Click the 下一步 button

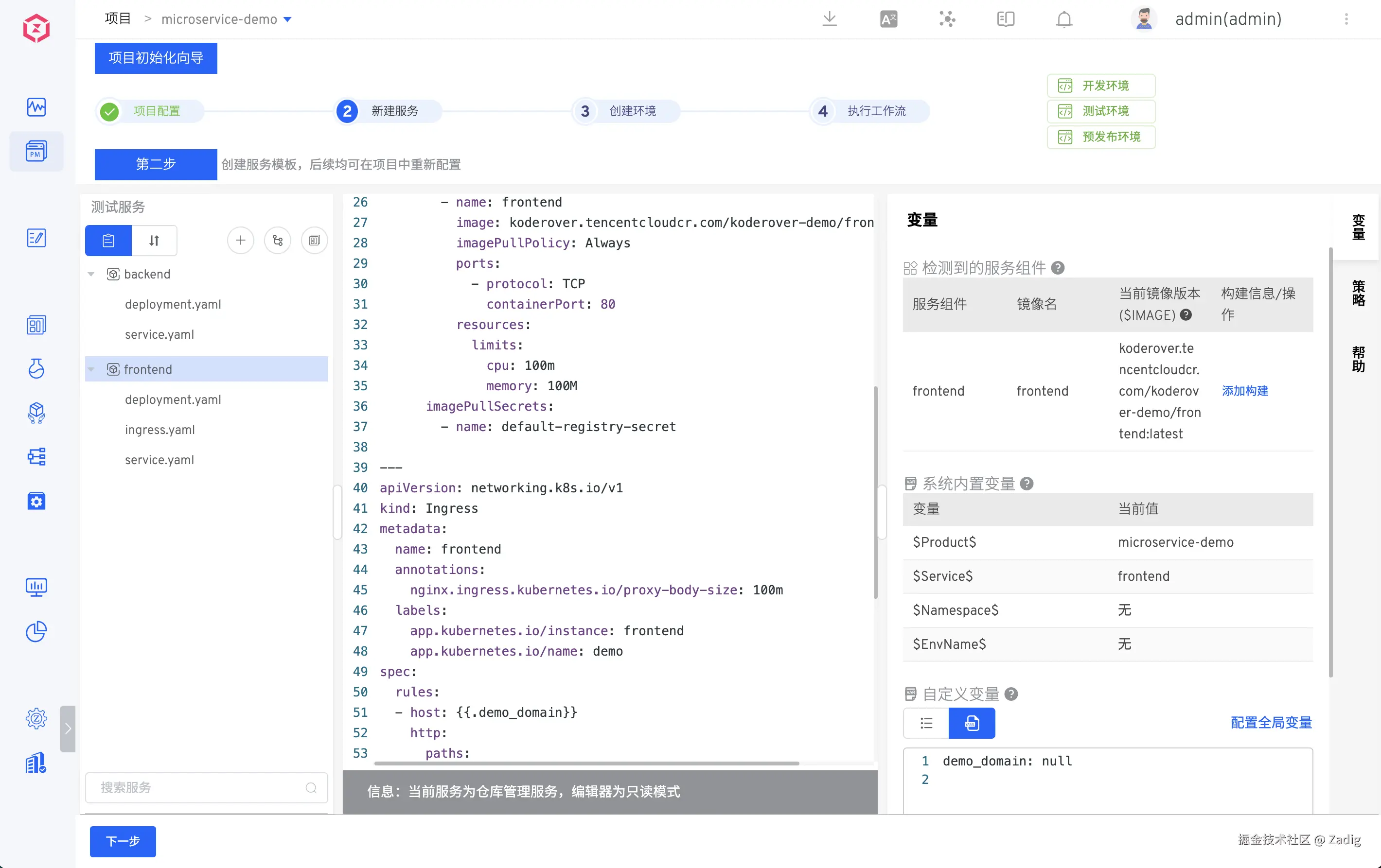coord(123,841)
